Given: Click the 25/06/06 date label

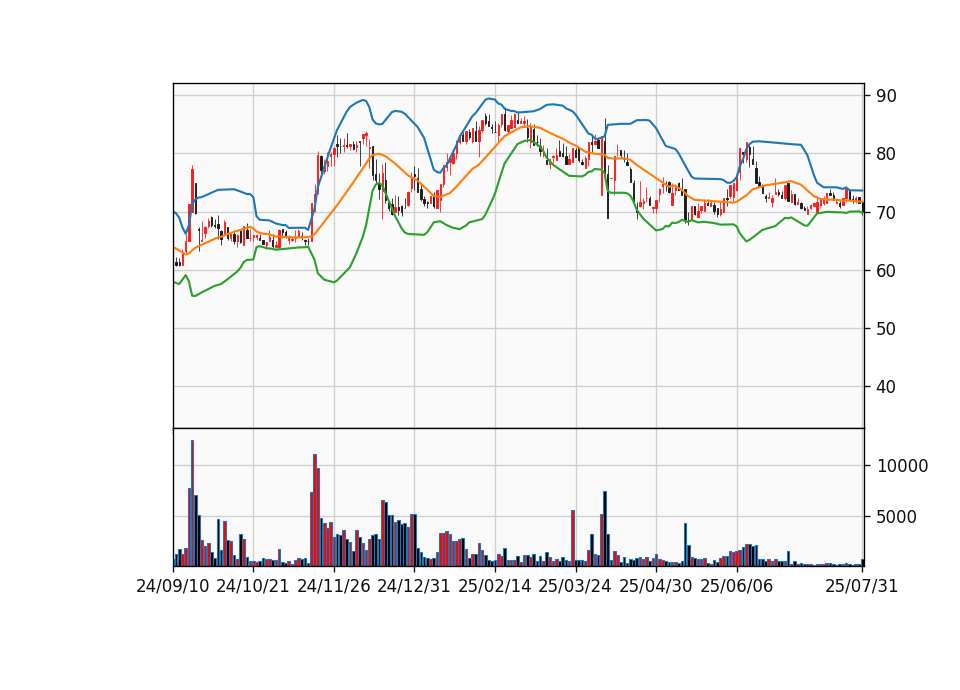Looking at the screenshot, I should tap(737, 586).
